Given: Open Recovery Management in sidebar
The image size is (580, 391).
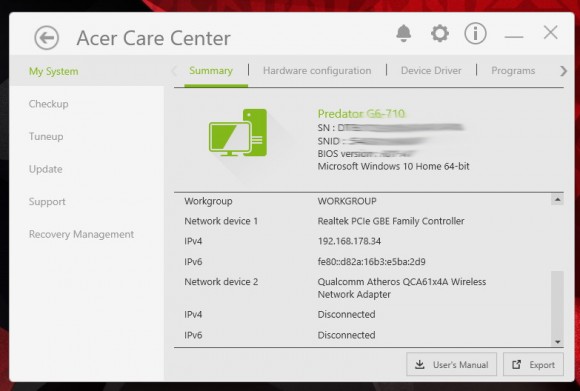Looking at the screenshot, I should click(x=81, y=234).
